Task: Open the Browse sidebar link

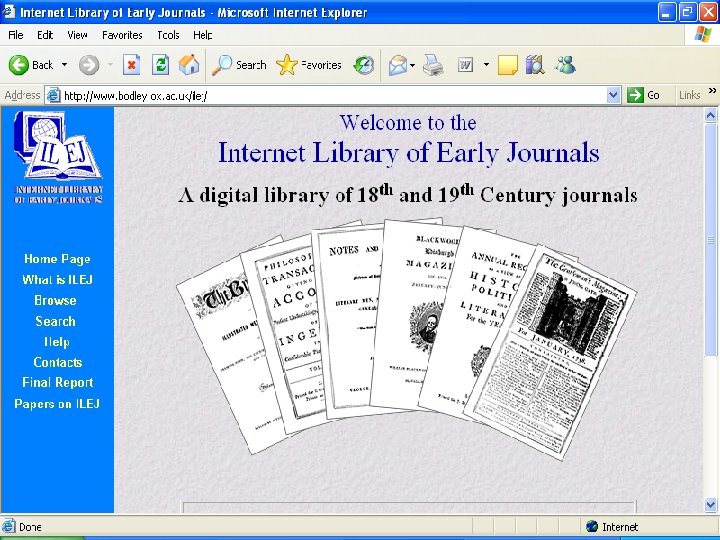Action: 55,300
